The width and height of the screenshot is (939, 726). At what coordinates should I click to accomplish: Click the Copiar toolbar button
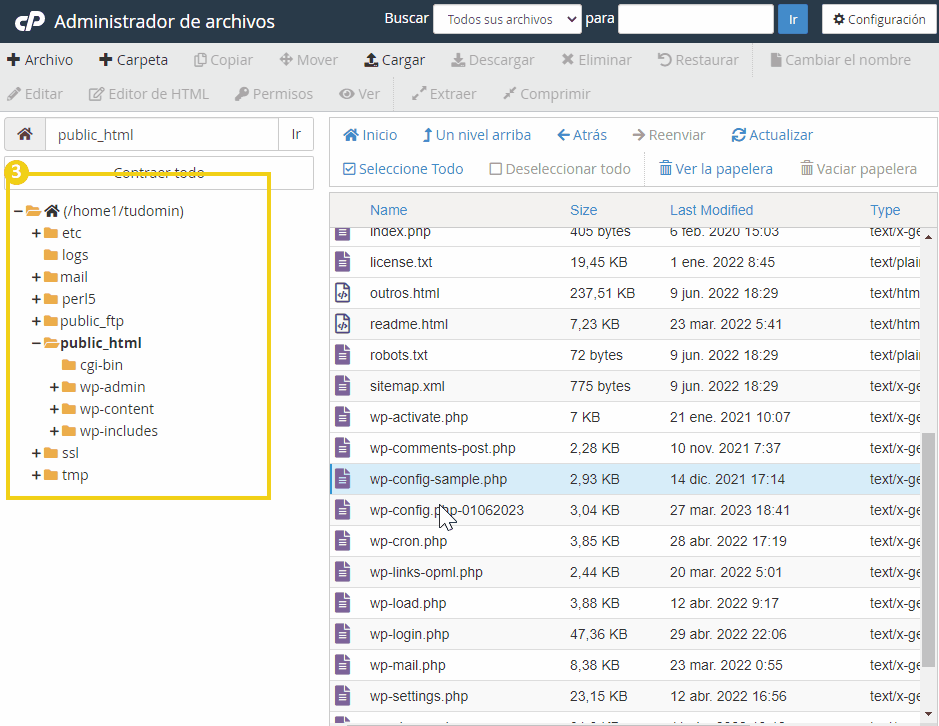pos(223,60)
